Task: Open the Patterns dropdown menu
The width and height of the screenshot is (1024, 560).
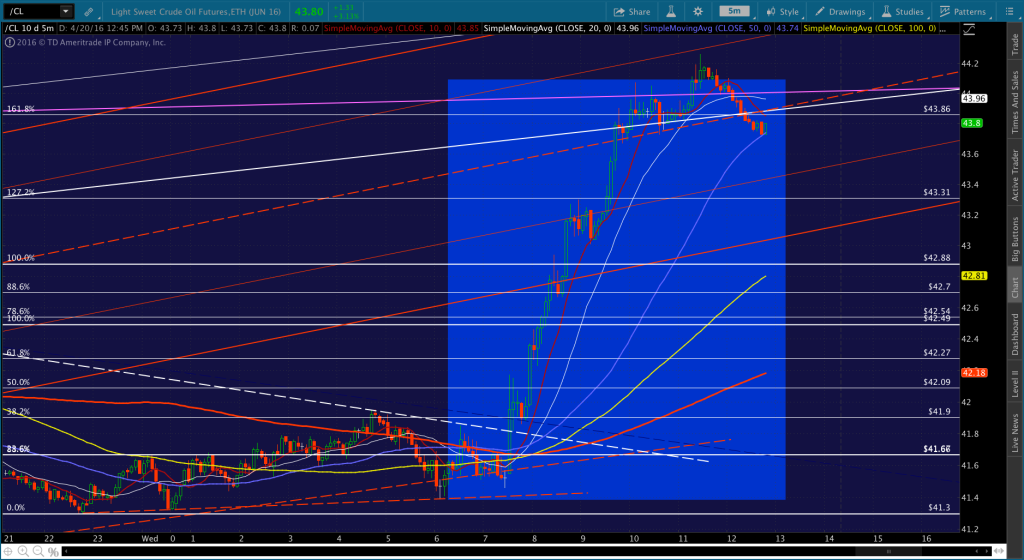Action: point(963,11)
